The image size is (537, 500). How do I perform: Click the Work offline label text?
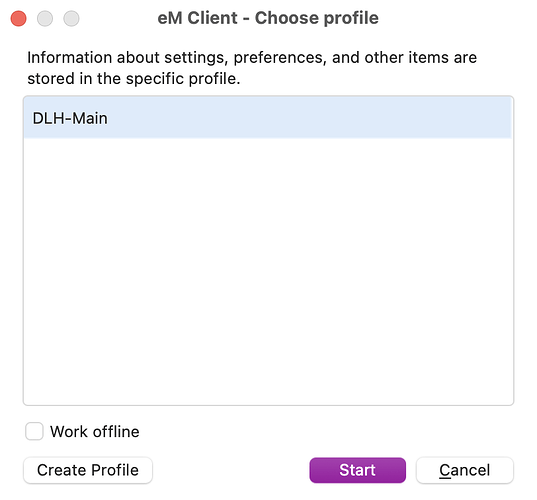click(95, 432)
